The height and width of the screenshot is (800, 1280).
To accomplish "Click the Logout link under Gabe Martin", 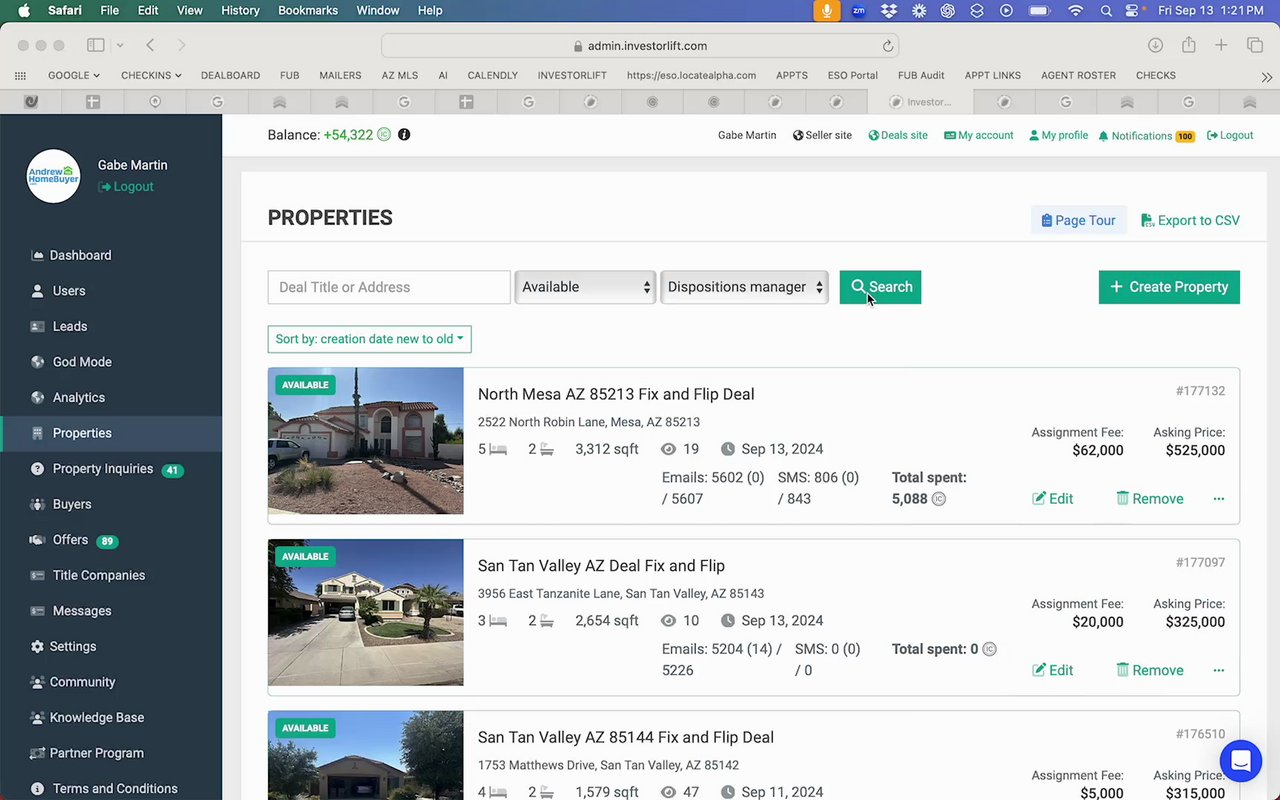I will pyautogui.click(x=126, y=187).
